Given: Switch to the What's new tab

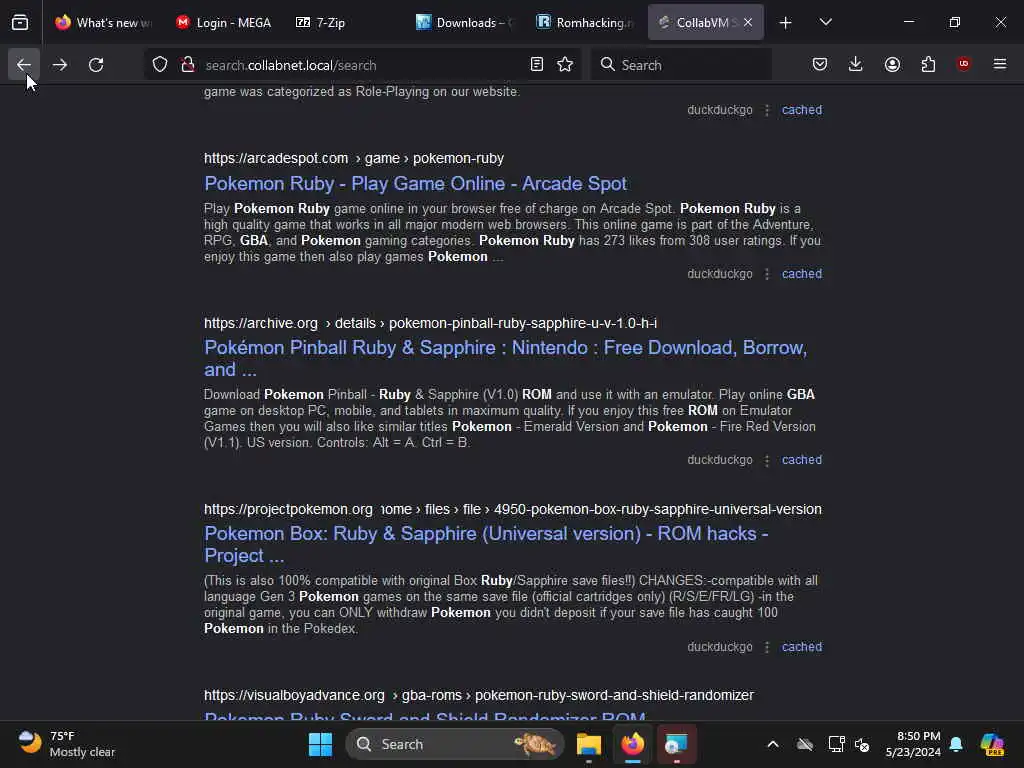Looking at the screenshot, I should tap(103, 22).
